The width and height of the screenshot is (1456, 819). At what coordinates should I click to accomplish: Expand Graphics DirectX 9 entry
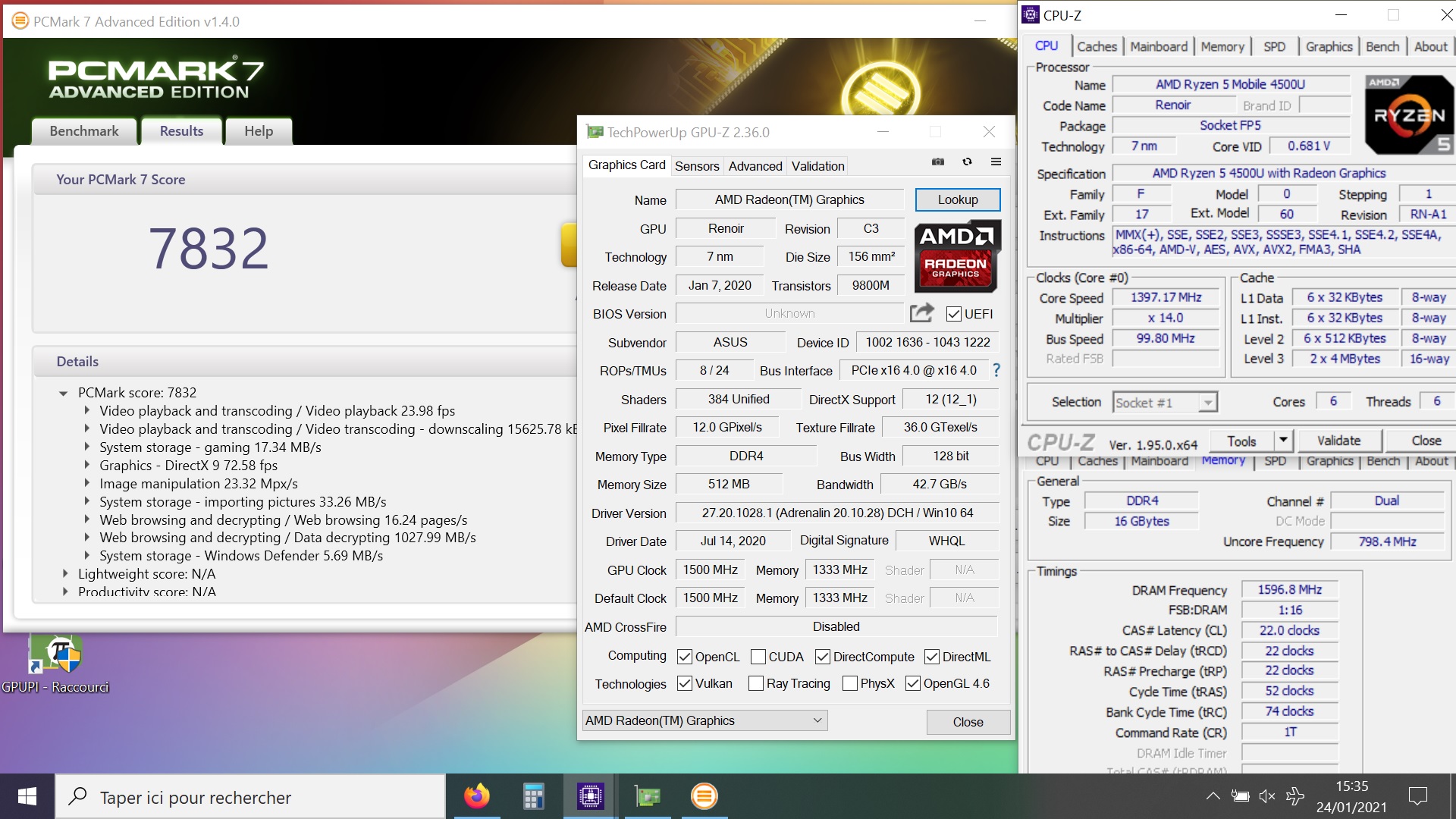pos(87,465)
